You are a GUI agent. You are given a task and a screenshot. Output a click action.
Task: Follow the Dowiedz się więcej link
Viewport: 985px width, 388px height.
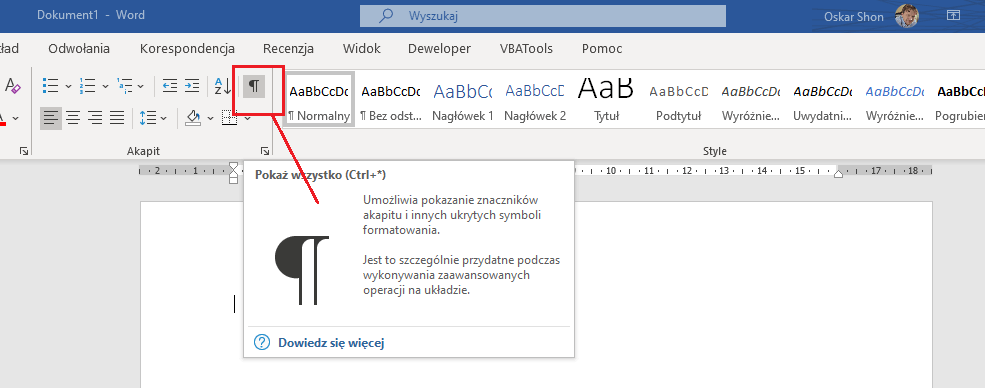click(x=331, y=343)
